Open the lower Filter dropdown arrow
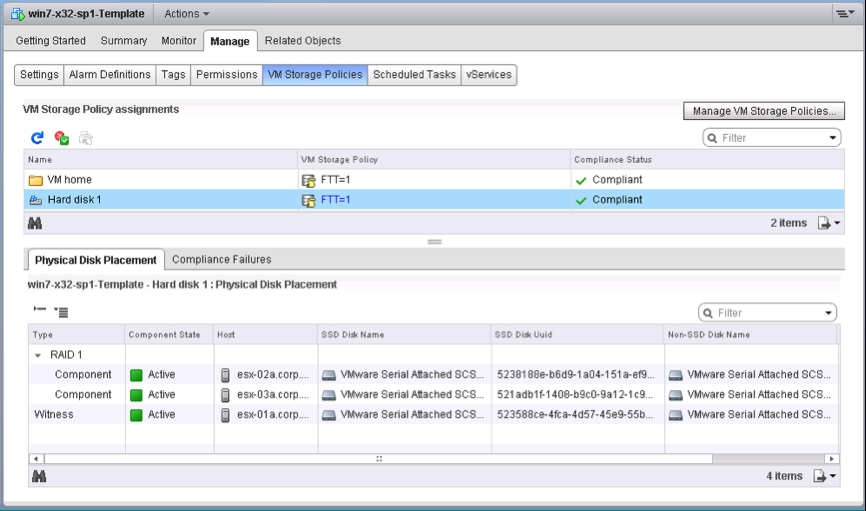 [828, 313]
